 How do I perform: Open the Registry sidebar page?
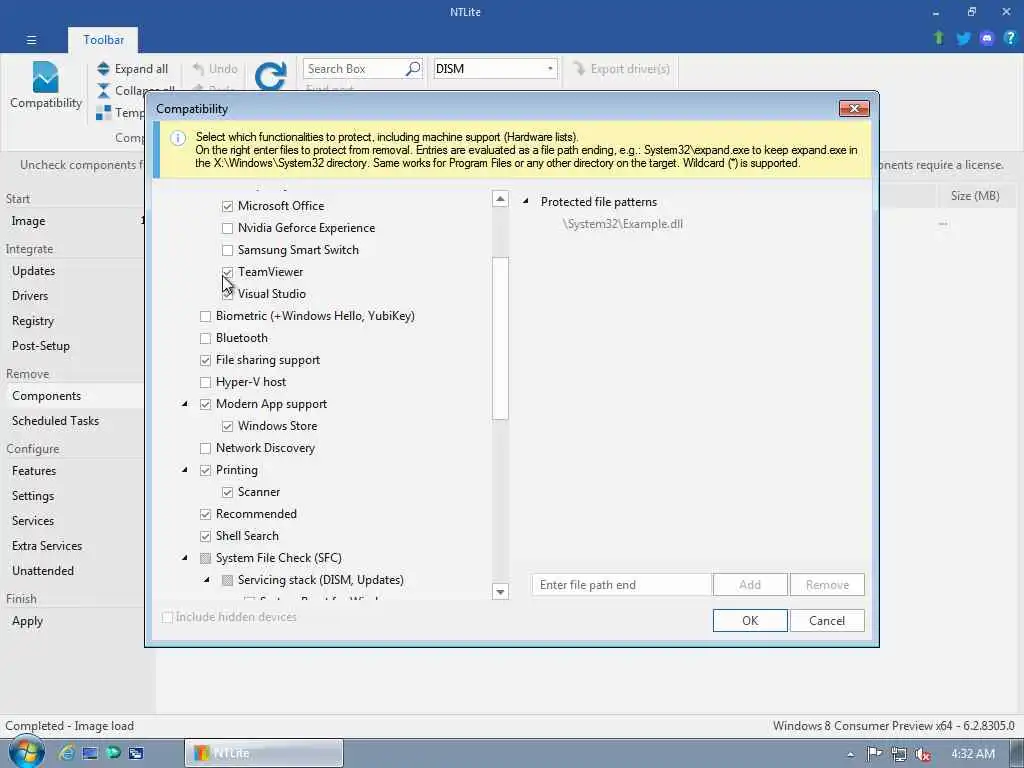pyautogui.click(x=33, y=321)
